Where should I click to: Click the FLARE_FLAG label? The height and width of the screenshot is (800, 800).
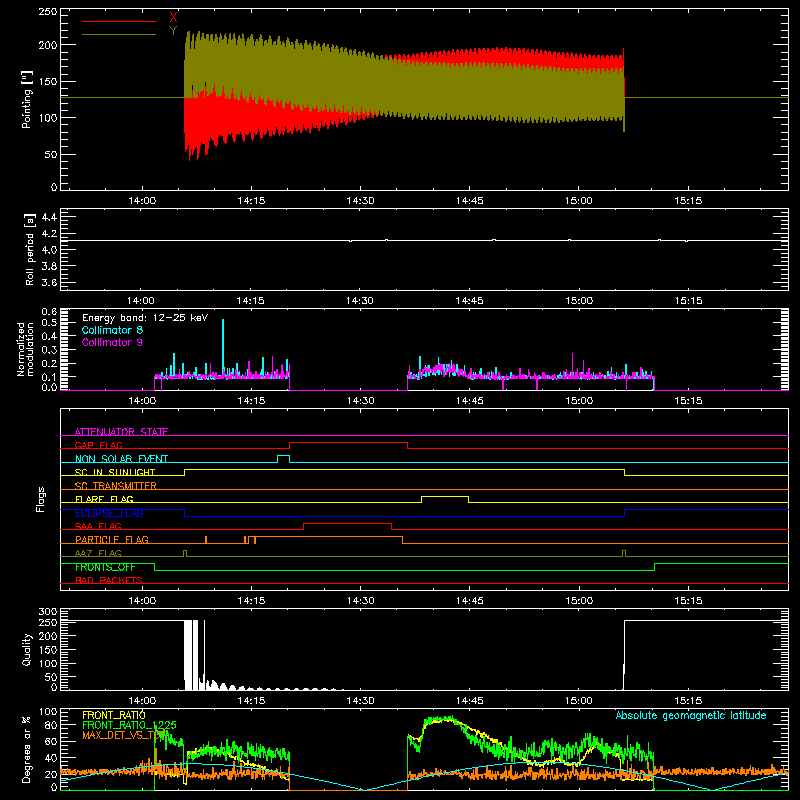[x=104, y=499]
